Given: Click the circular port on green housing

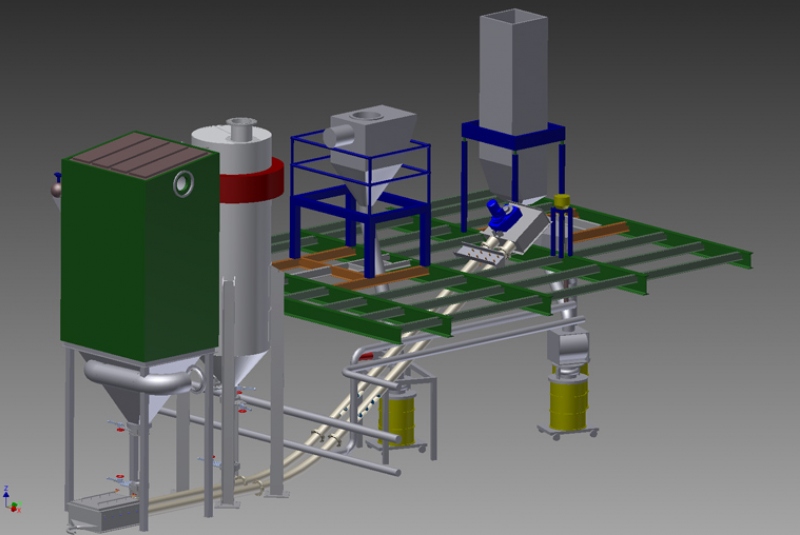Looking at the screenshot, I should coord(182,184).
